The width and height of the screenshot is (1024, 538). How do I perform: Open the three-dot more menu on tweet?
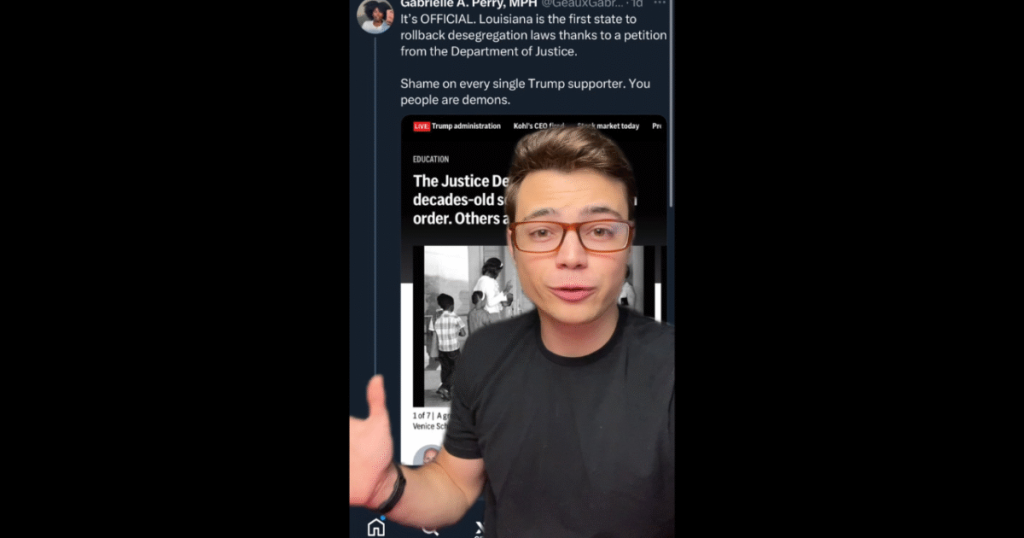[x=660, y=3]
